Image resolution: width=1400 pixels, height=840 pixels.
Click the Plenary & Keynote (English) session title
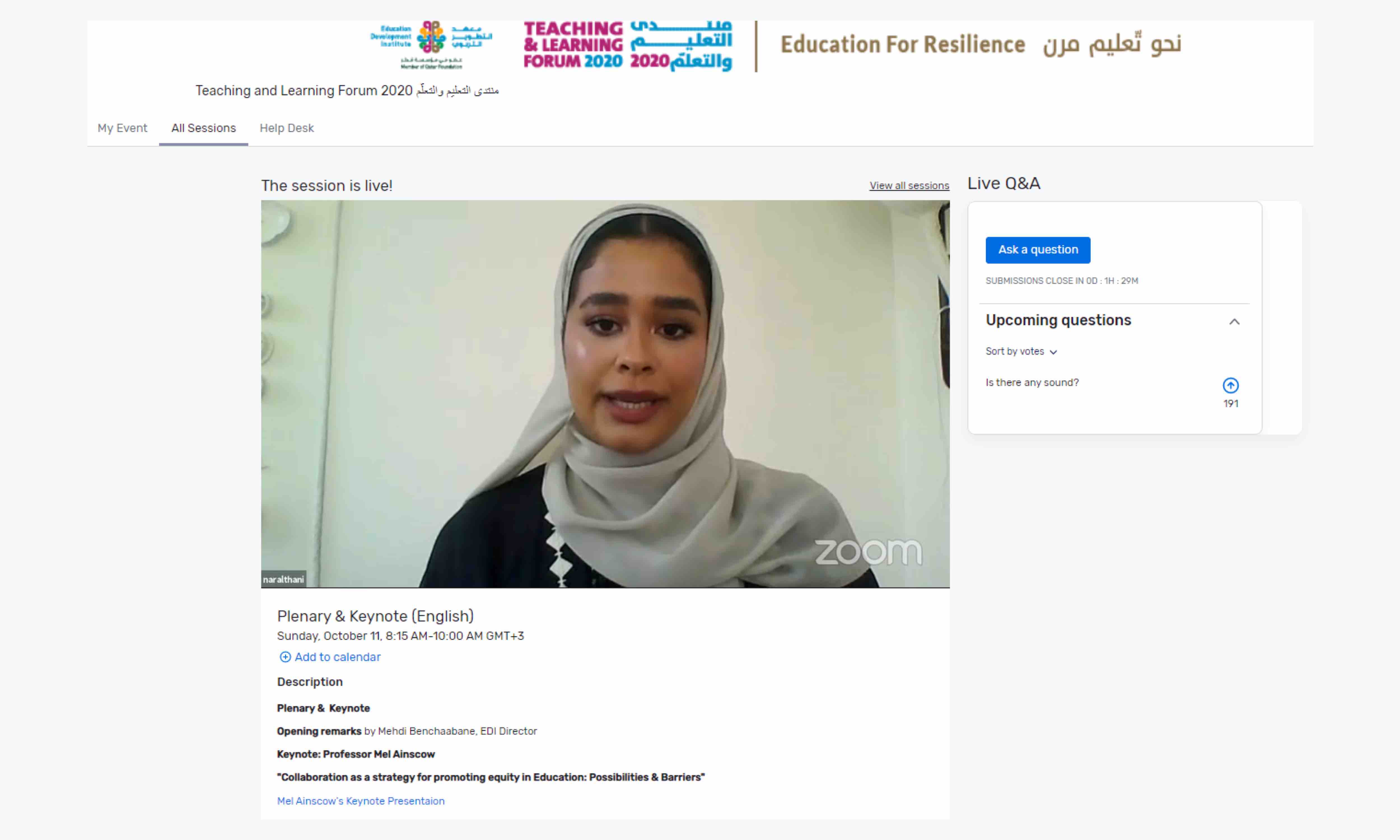(375, 616)
